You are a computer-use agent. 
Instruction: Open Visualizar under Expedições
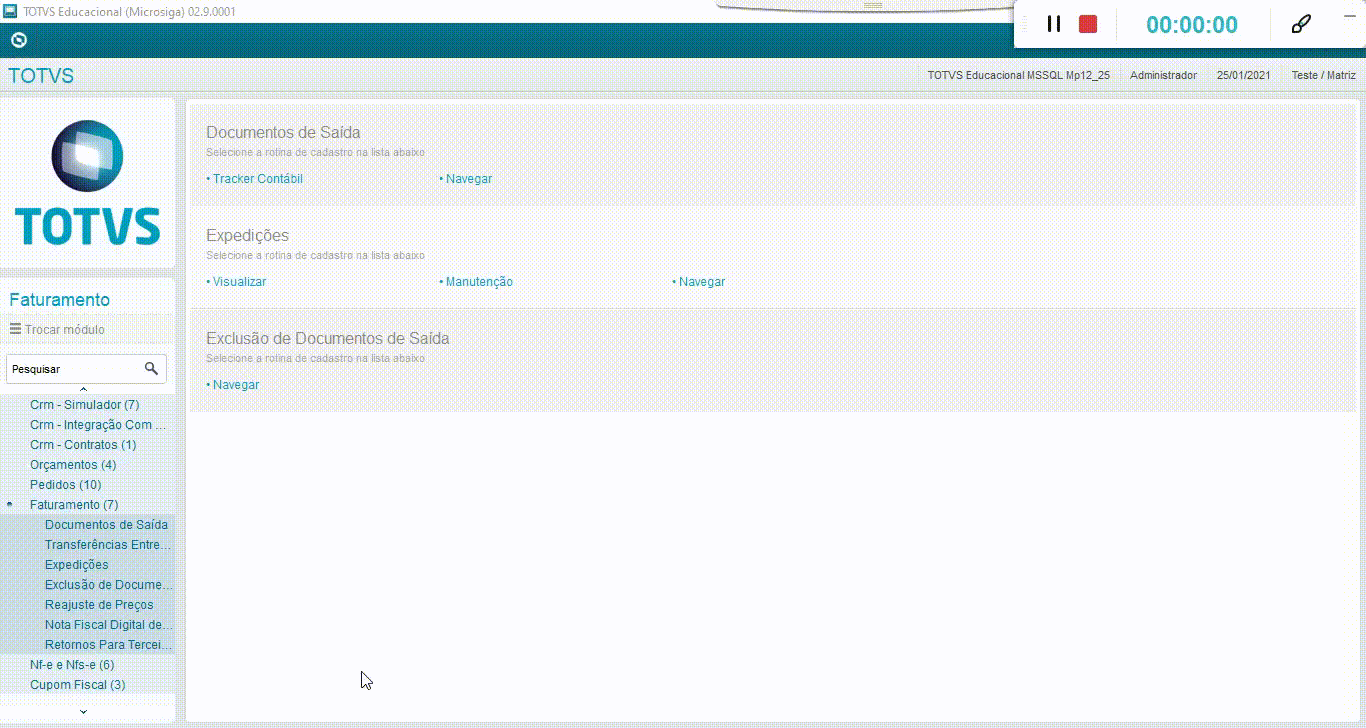[x=237, y=282]
